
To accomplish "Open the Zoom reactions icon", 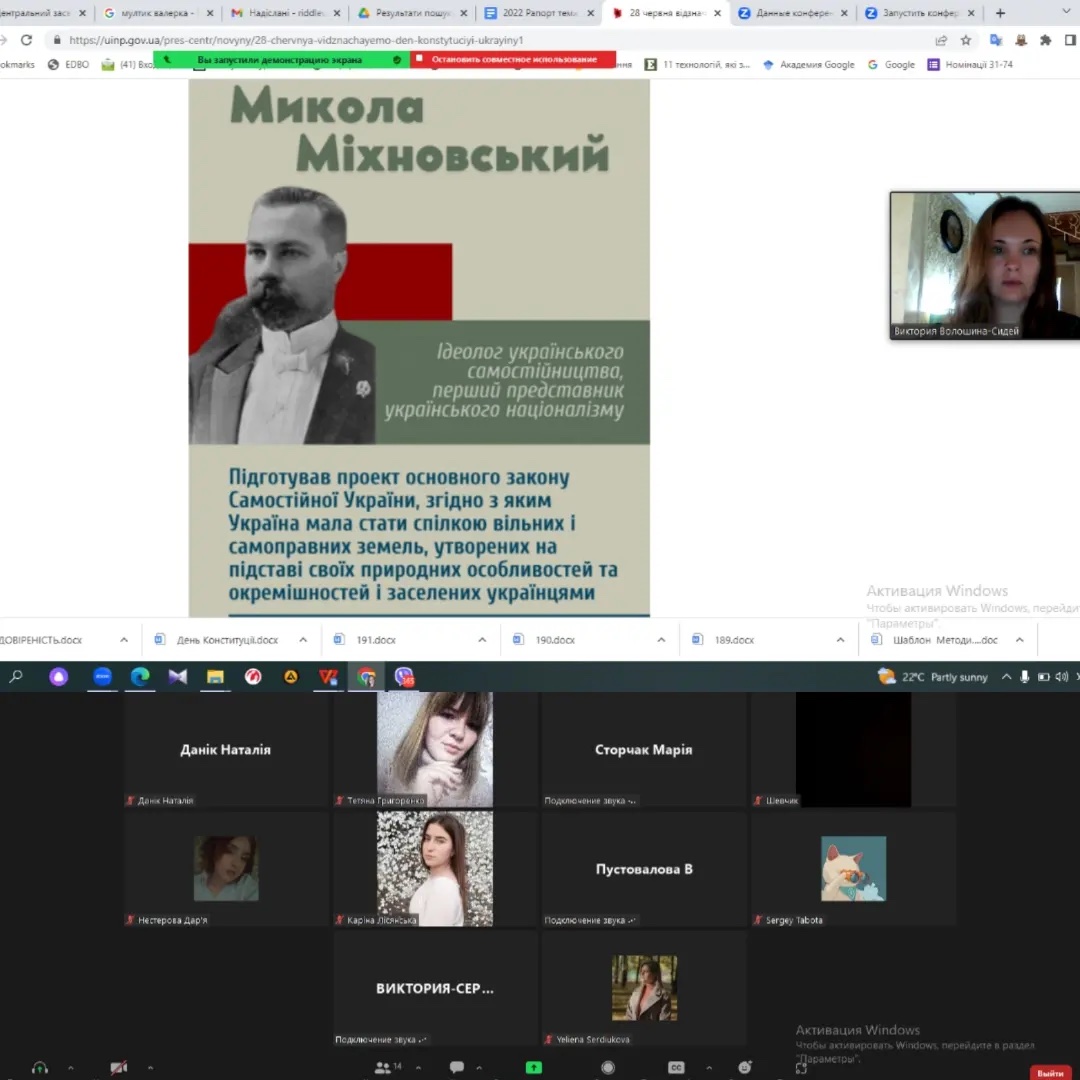I will click(x=744, y=1067).
